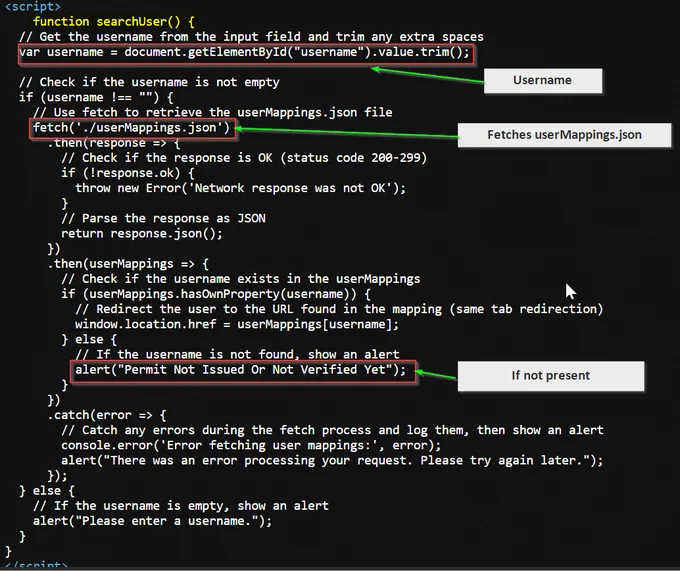Click the 'if (username !== "")' line
680x571 pixels.
tap(96, 98)
